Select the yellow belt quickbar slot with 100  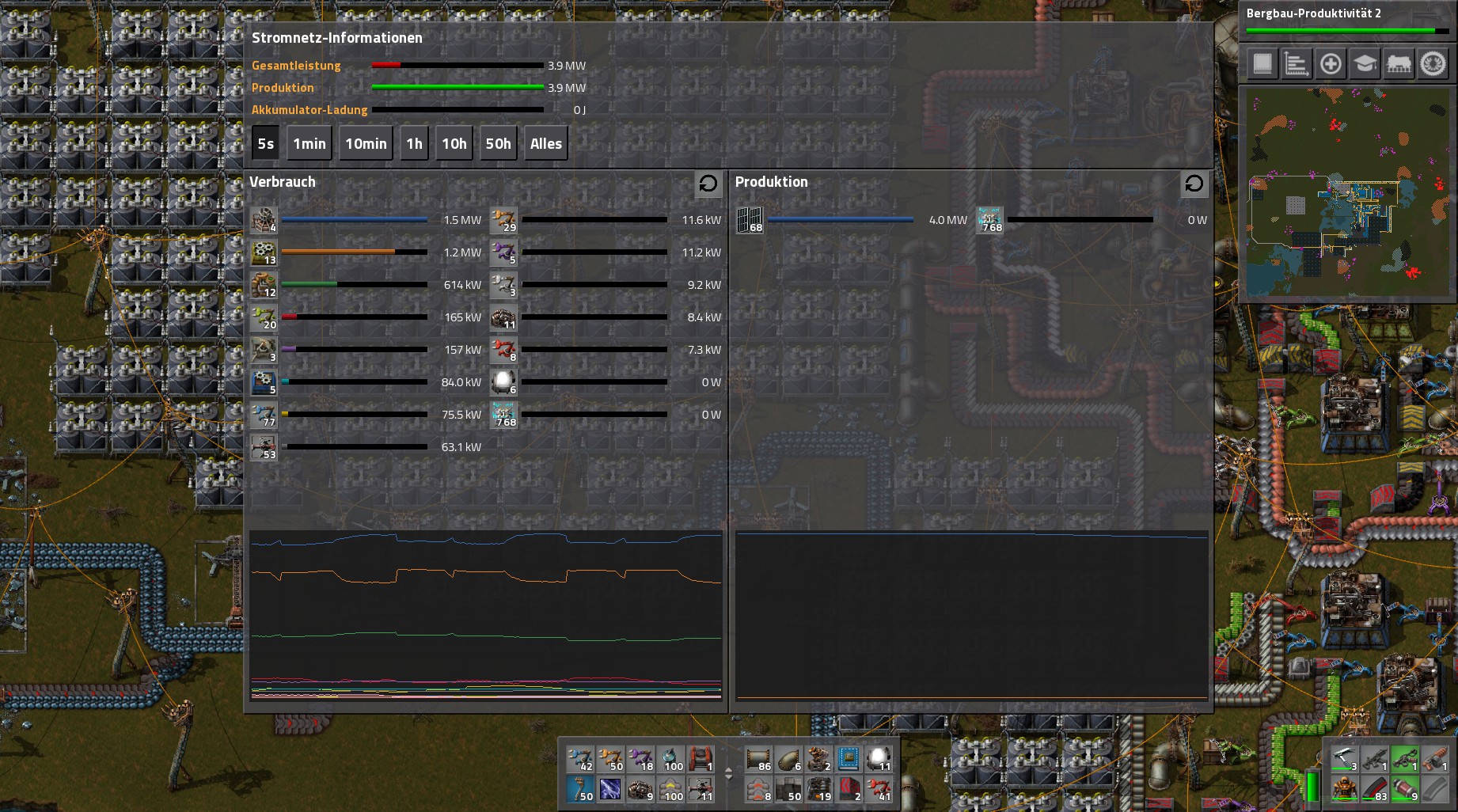670,788
